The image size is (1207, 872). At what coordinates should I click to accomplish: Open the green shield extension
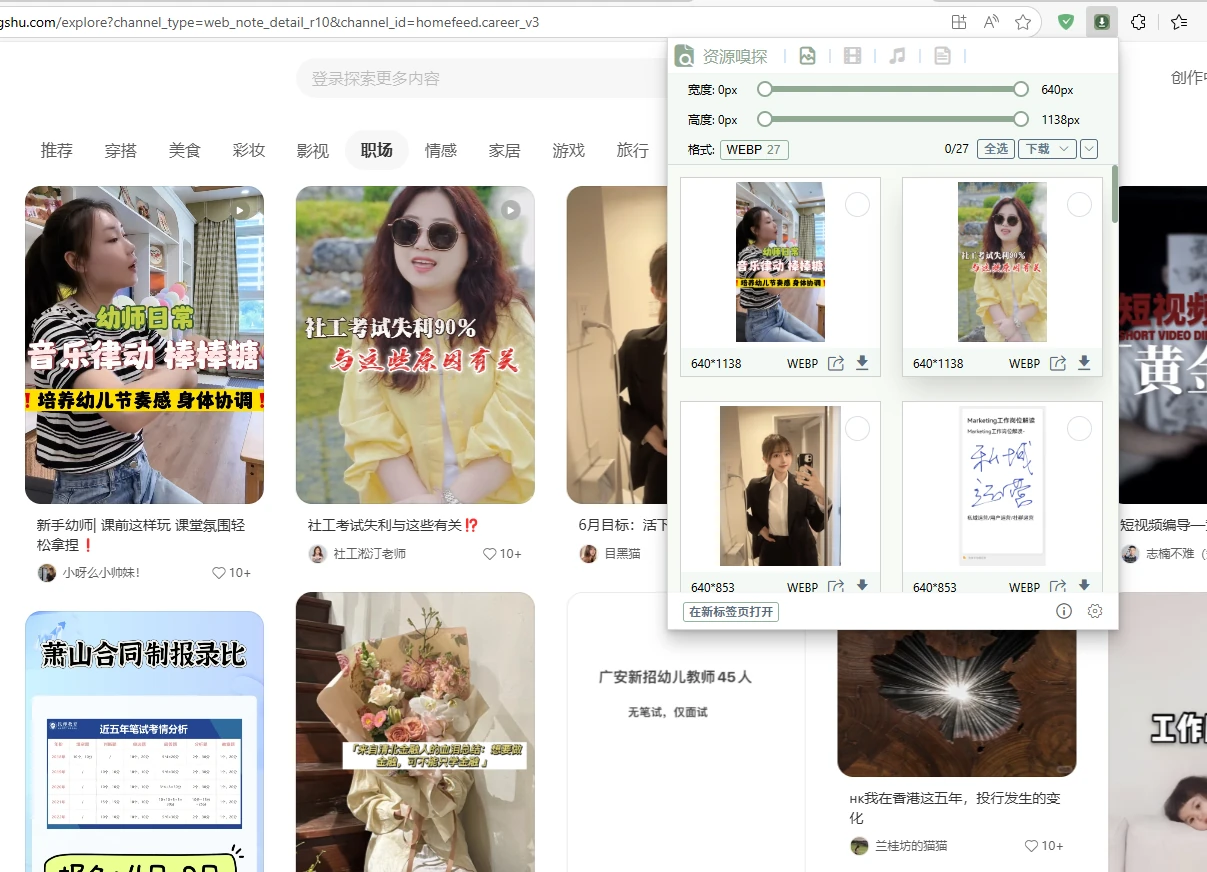click(x=1066, y=21)
